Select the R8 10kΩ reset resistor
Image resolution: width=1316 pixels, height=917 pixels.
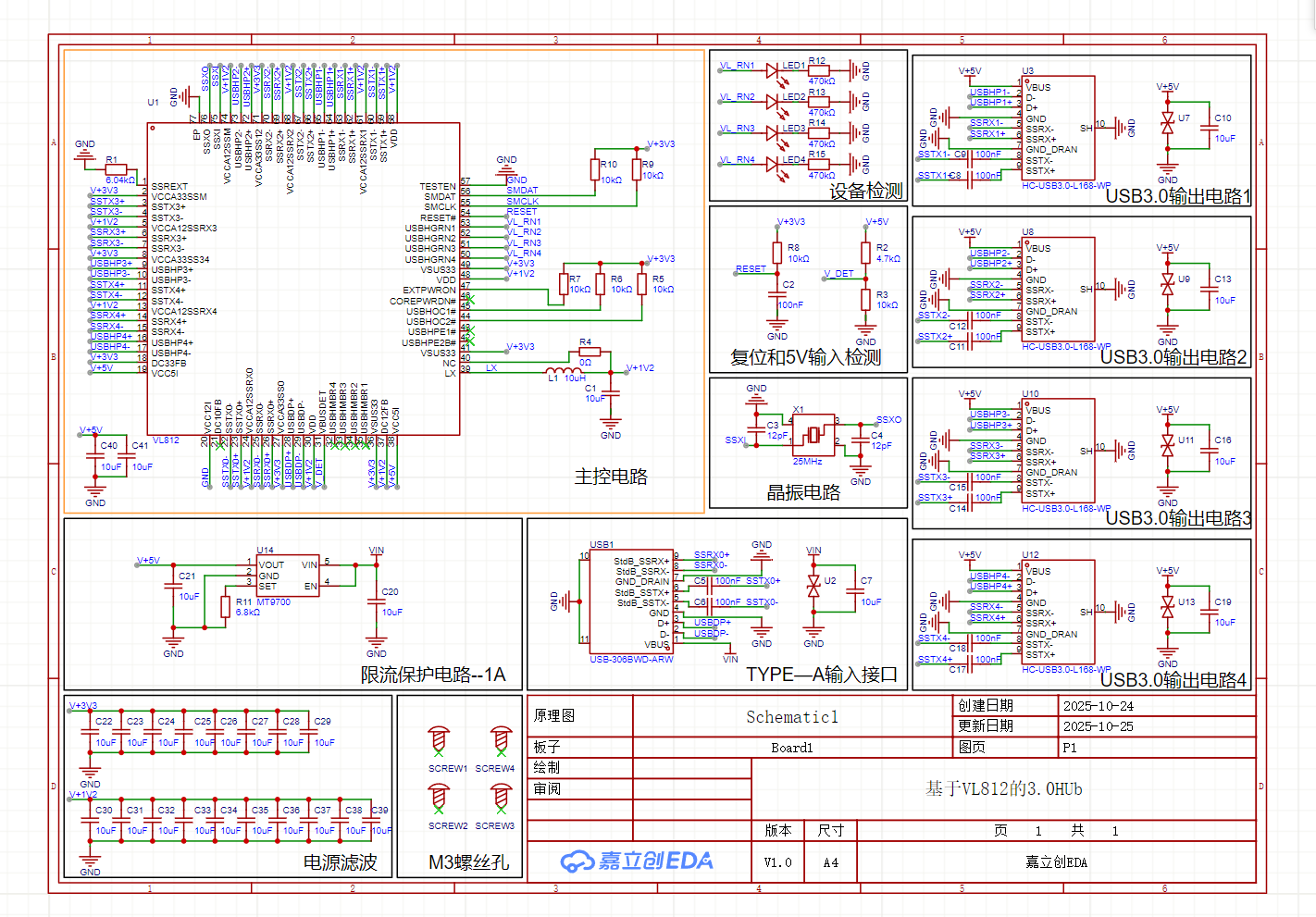point(777,253)
